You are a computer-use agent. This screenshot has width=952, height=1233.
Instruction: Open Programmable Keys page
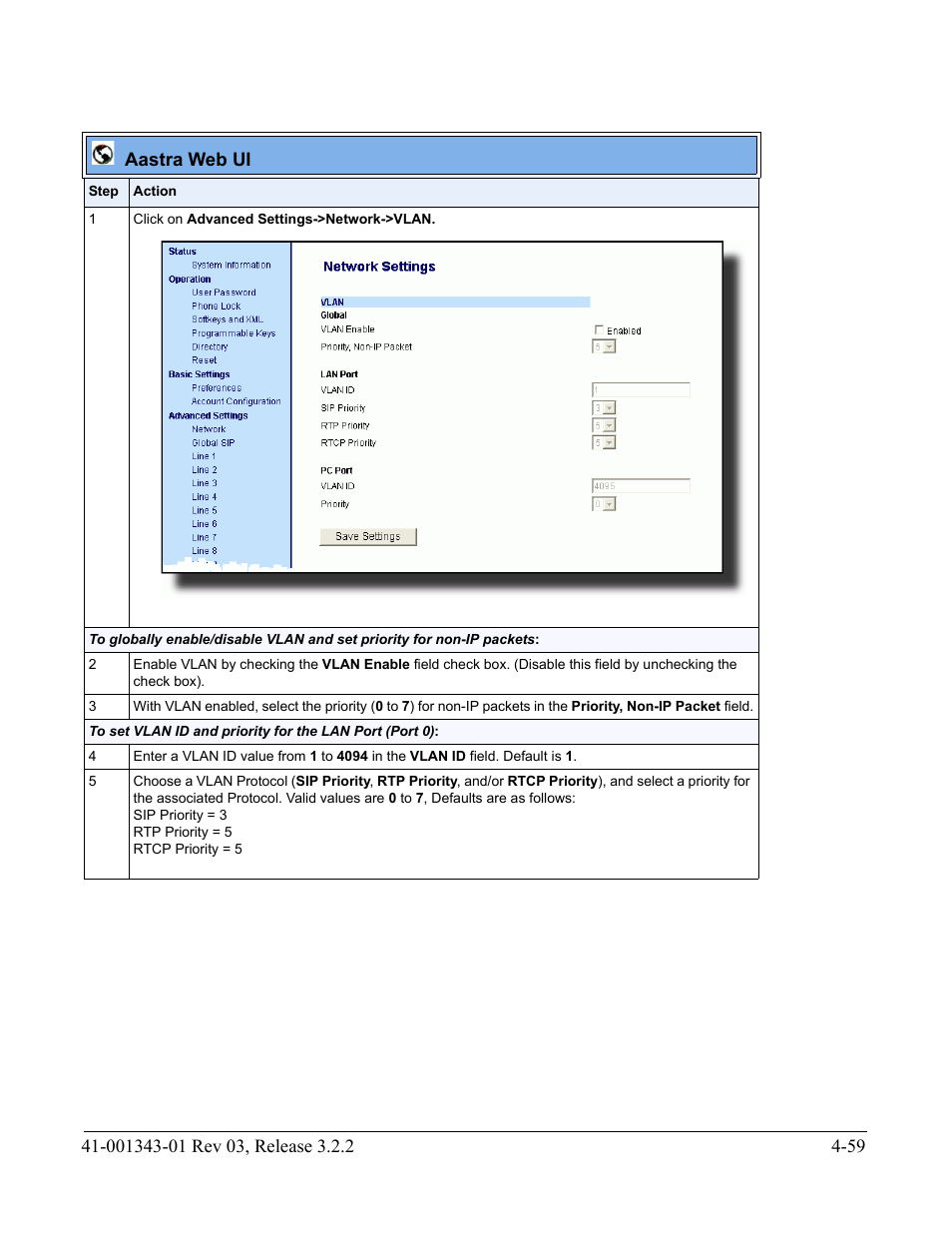click(x=234, y=333)
